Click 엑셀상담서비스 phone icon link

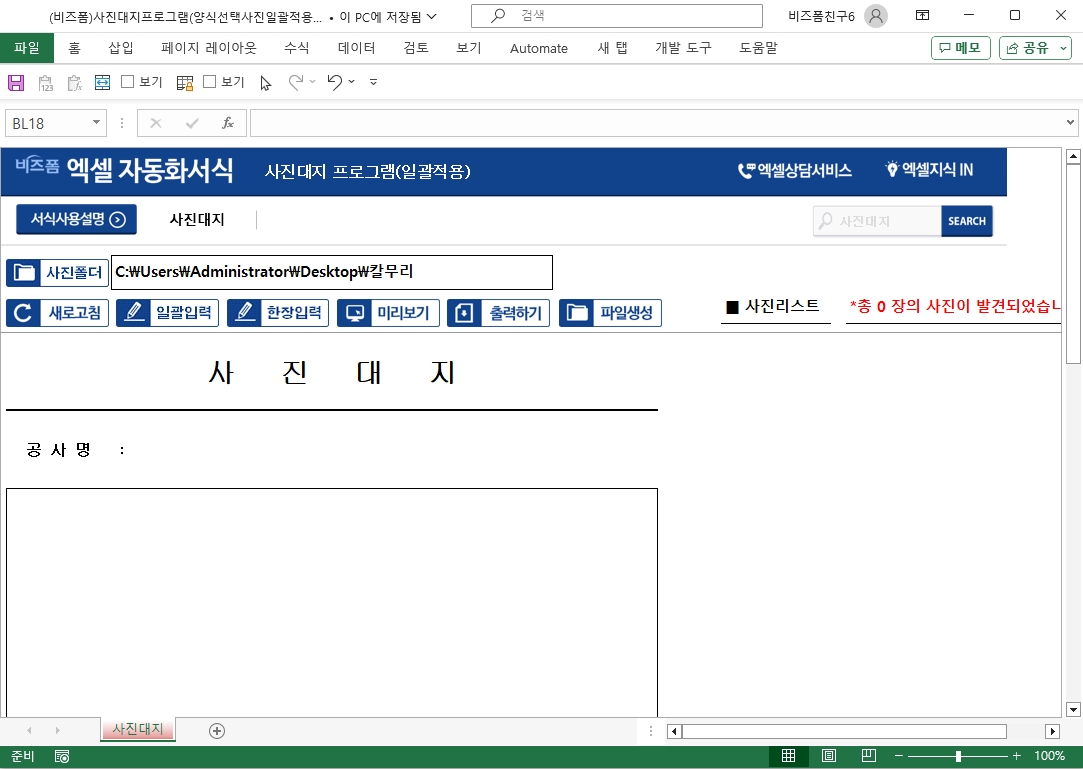click(794, 170)
